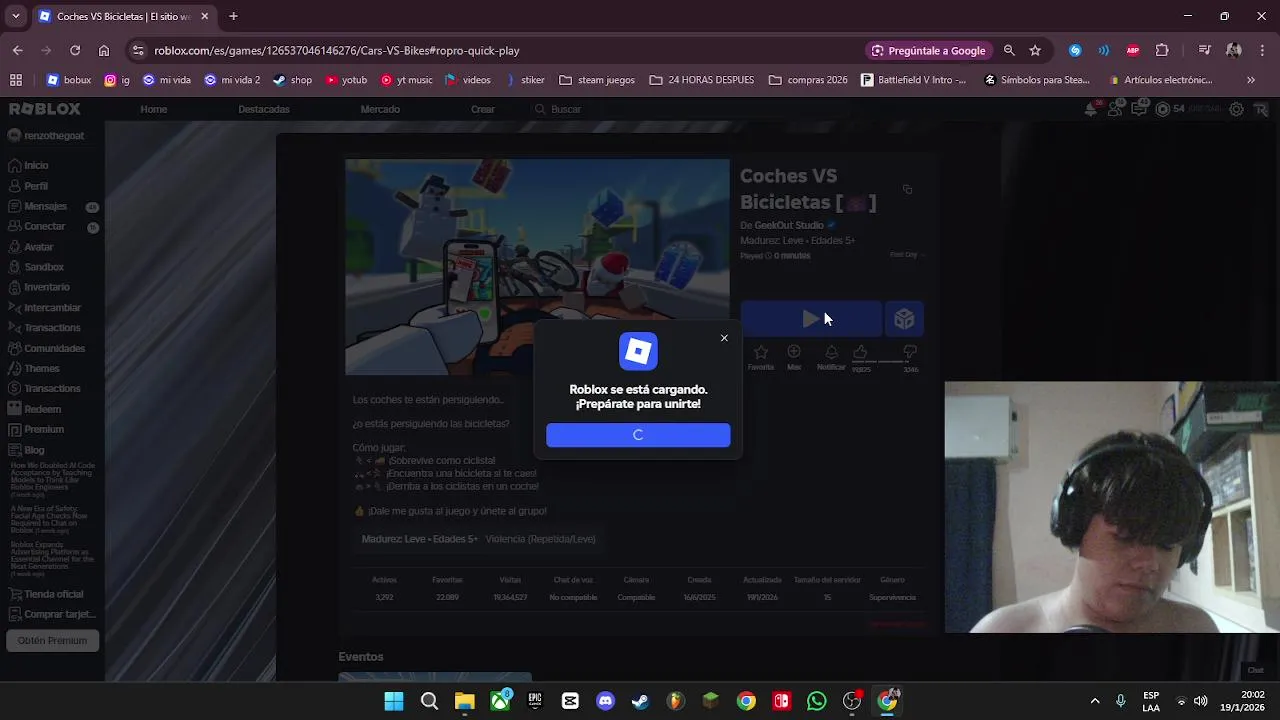The width and height of the screenshot is (1280, 720).
Task: Click the Obtén Premium button
Action: 52,640
